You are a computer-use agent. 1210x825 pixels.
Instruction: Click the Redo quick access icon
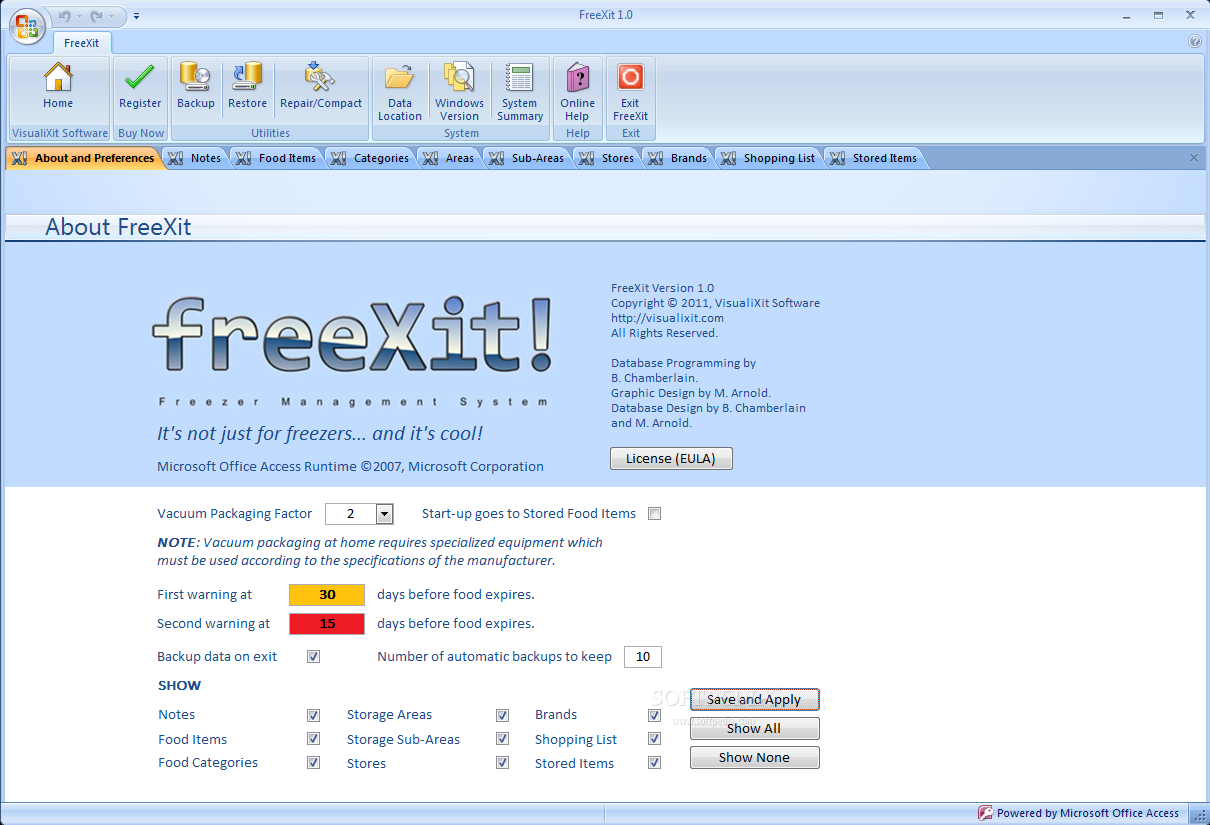[x=97, y=16]
